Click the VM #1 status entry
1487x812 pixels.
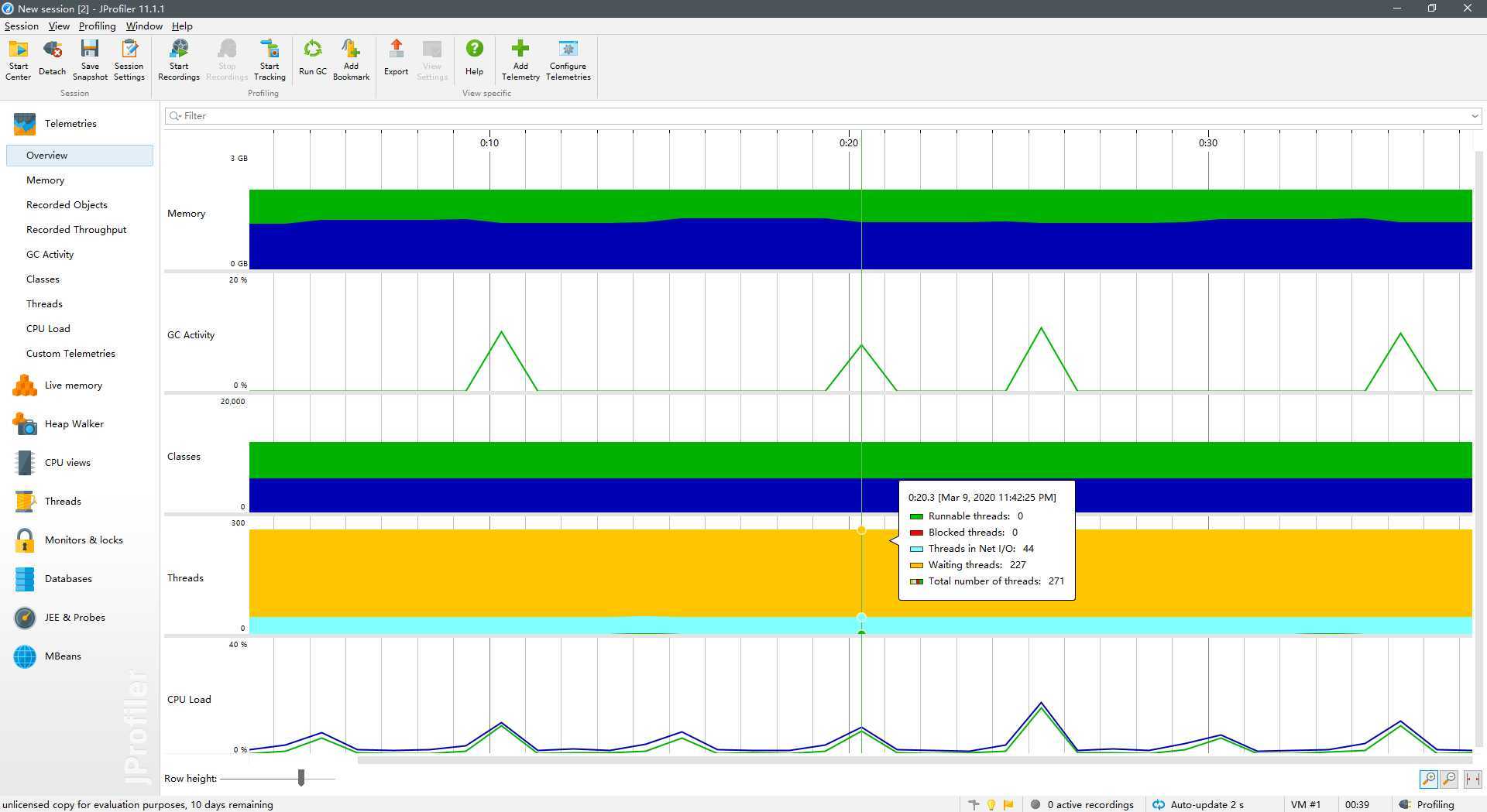(x=1306, y=804)
